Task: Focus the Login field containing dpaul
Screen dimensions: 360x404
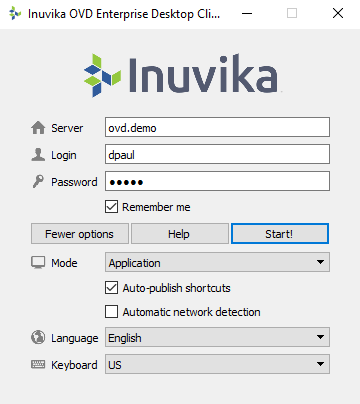Action: [x=217, y=154]
